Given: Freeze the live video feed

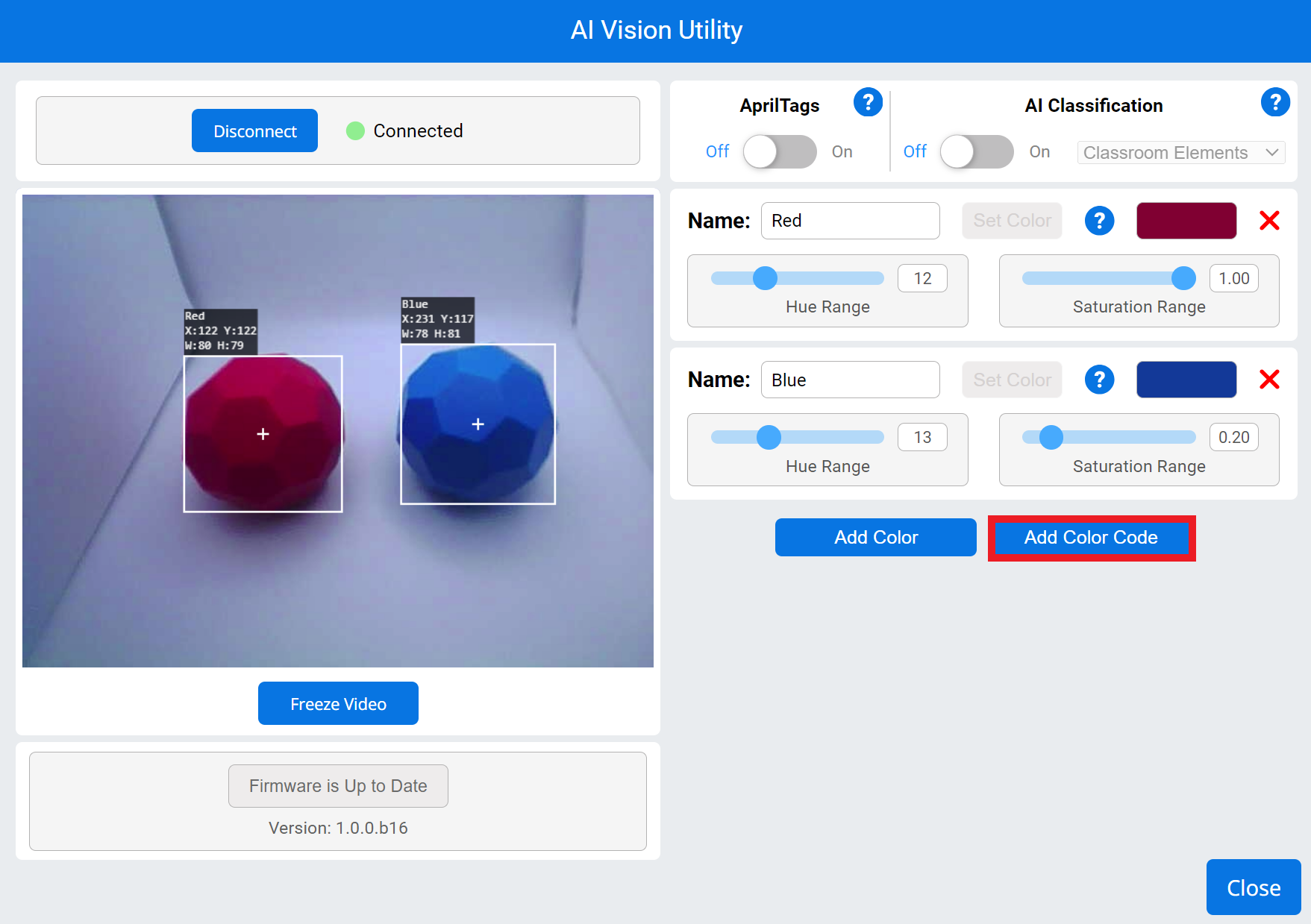Looking at the screenshot, I should point(337,703).
